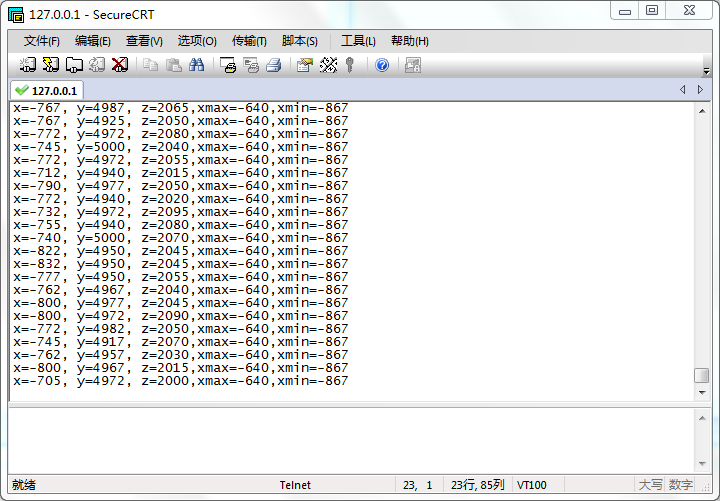Click Connect in Tab toolbar icon
This screenshot has width=720, height=501.
[x=74, y=65]
